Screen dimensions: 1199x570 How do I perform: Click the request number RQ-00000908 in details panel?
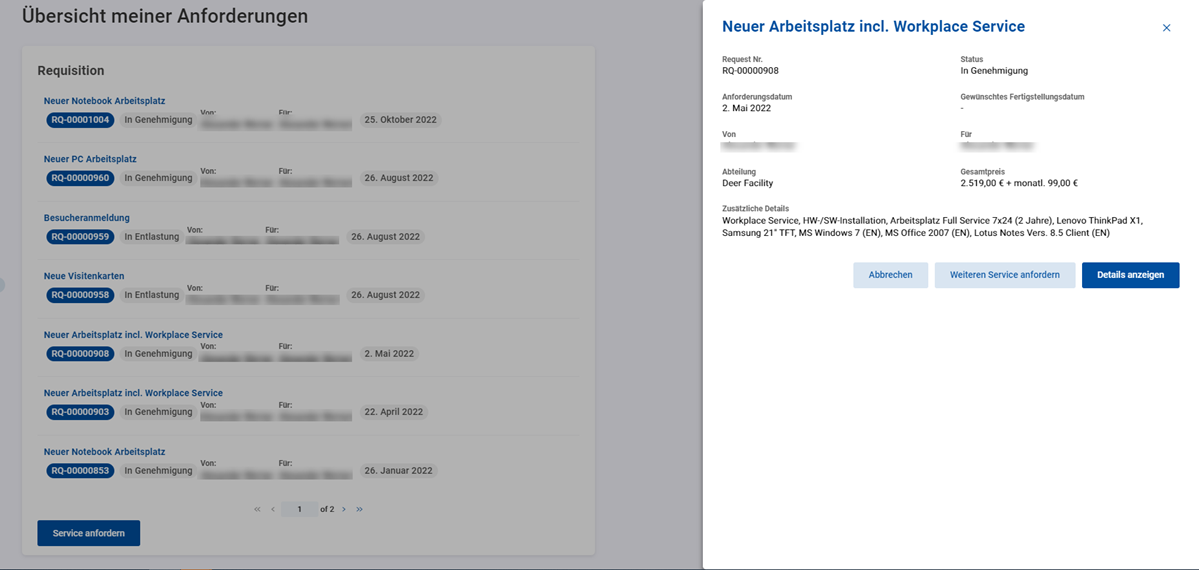751,71
